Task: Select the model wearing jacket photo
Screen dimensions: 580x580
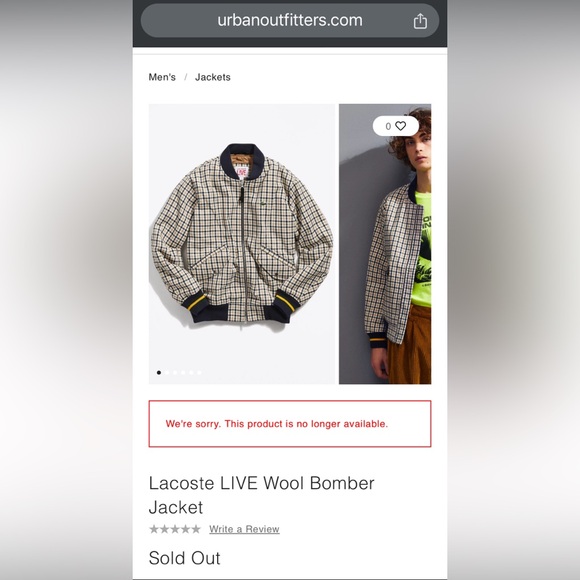Action: click(x=385, y=244)
